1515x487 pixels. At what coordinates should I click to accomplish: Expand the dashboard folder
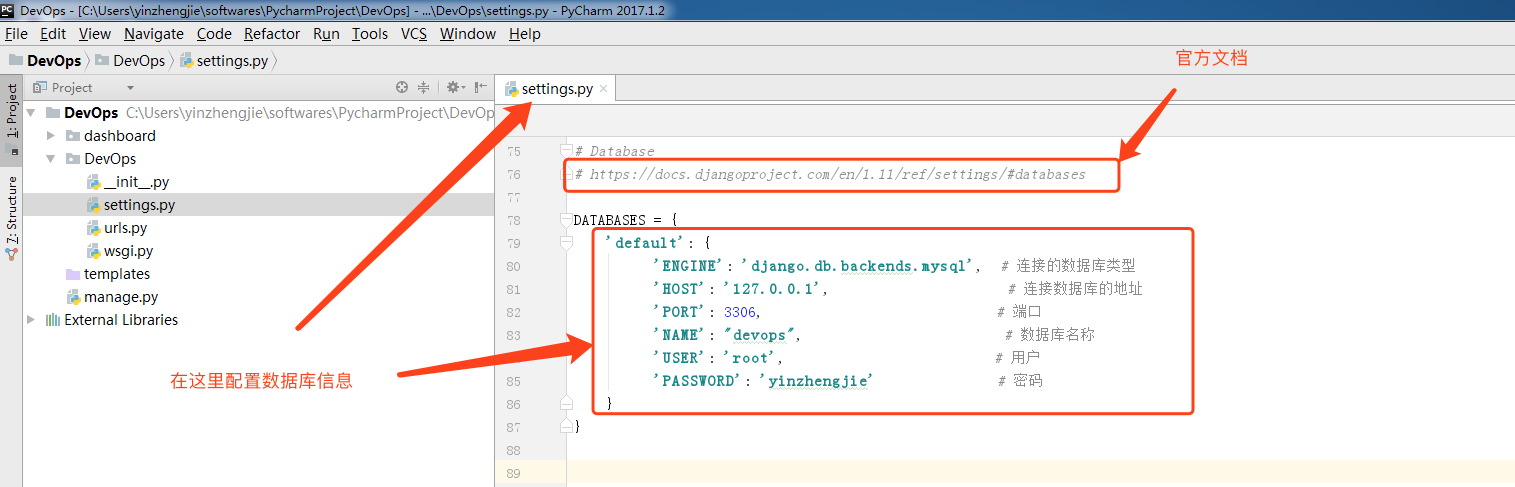[51, 136]
